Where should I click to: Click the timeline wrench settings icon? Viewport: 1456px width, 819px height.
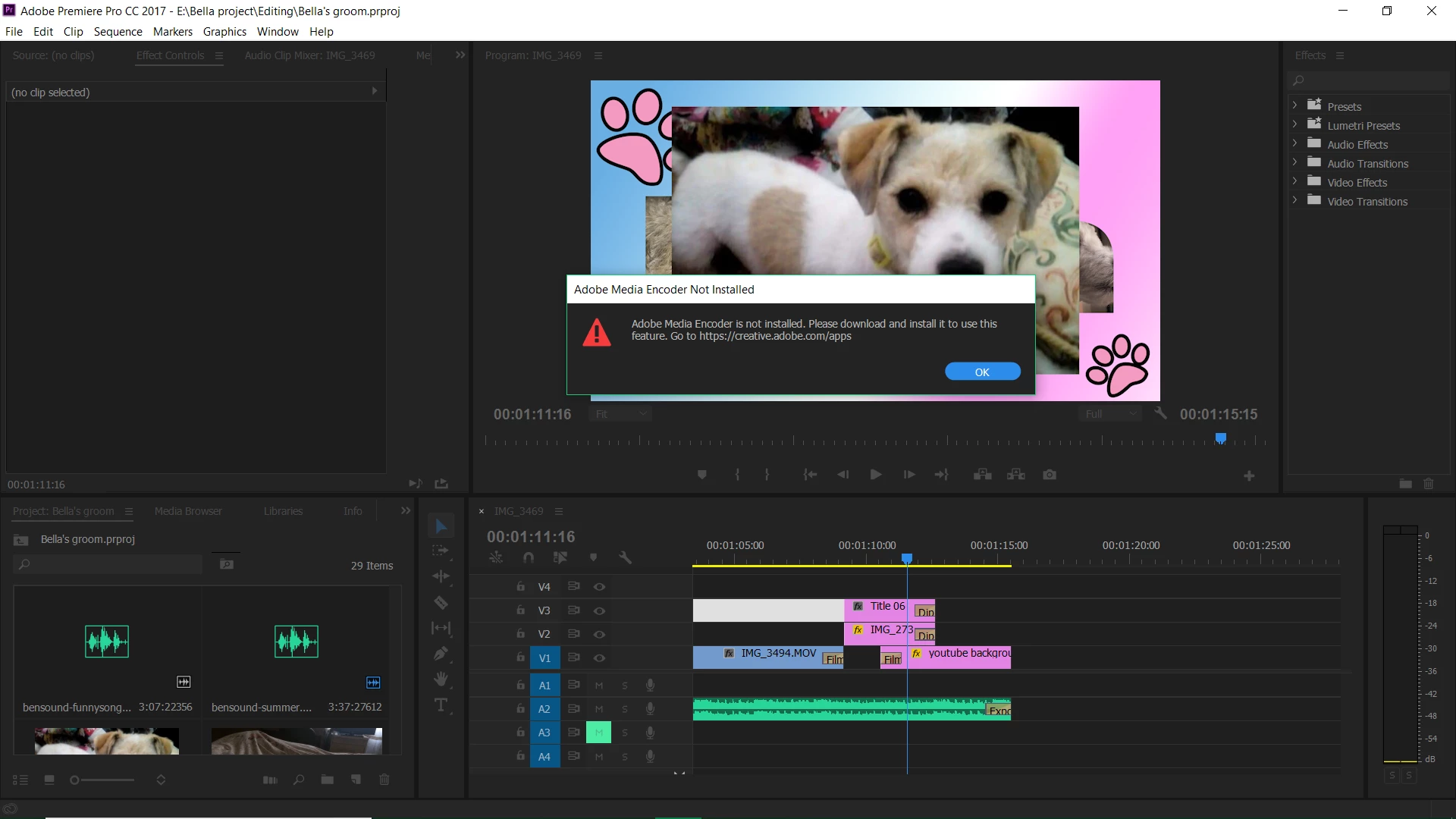click(625, 557)
